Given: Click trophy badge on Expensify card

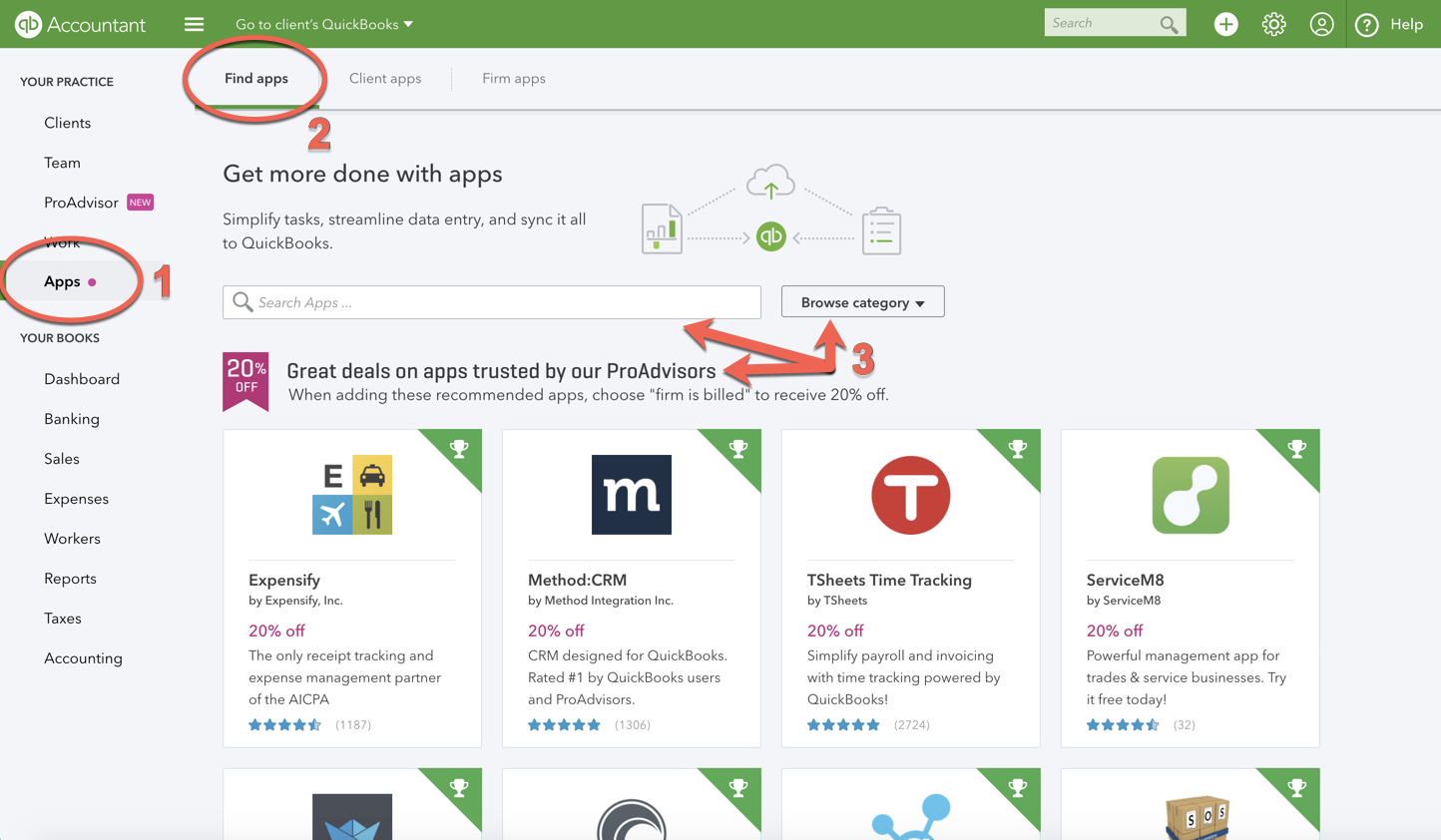Looking at the screenshot, I should (459, 449).
